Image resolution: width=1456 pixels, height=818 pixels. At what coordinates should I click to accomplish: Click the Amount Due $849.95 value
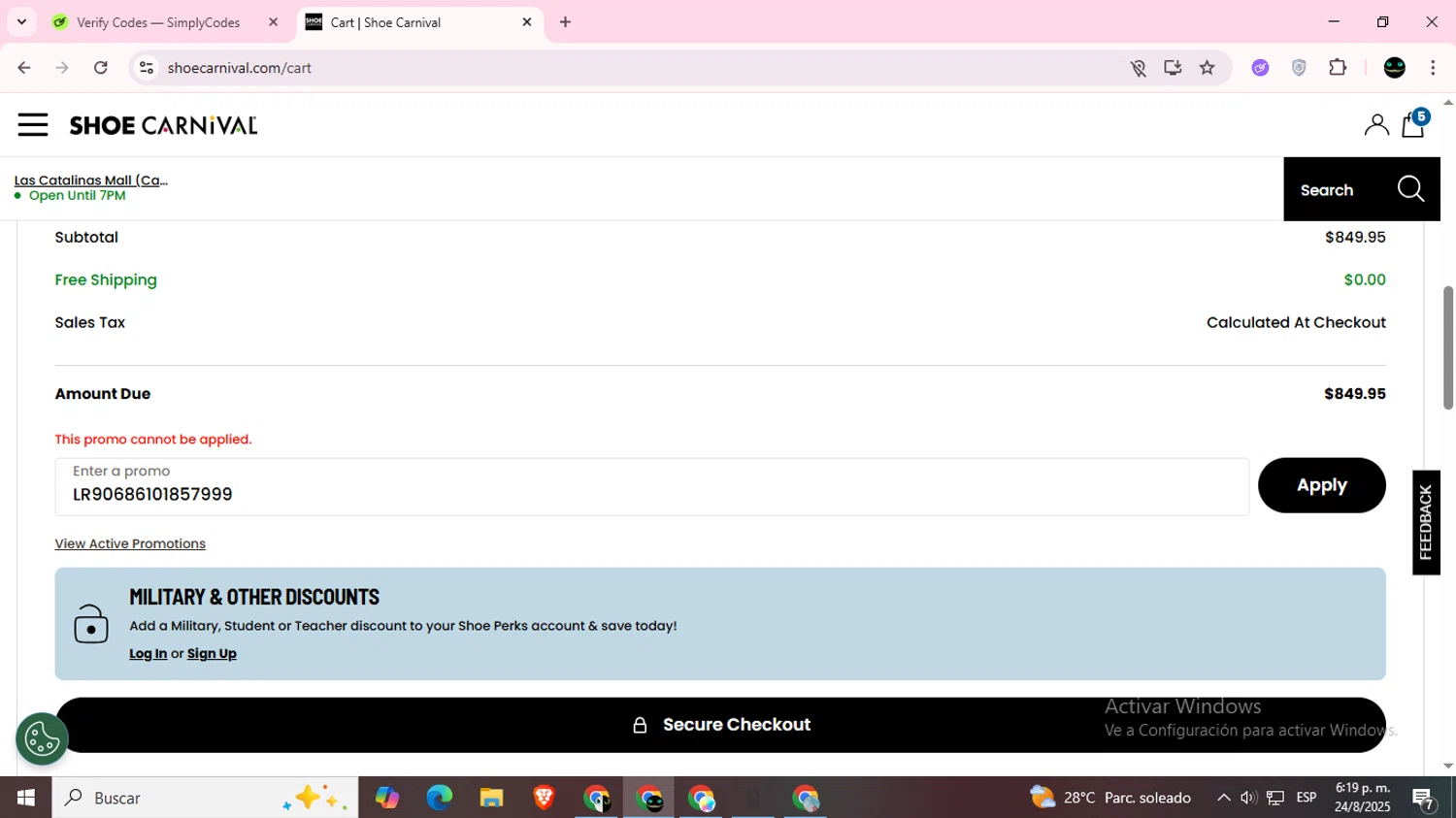tap(1354, 394)
